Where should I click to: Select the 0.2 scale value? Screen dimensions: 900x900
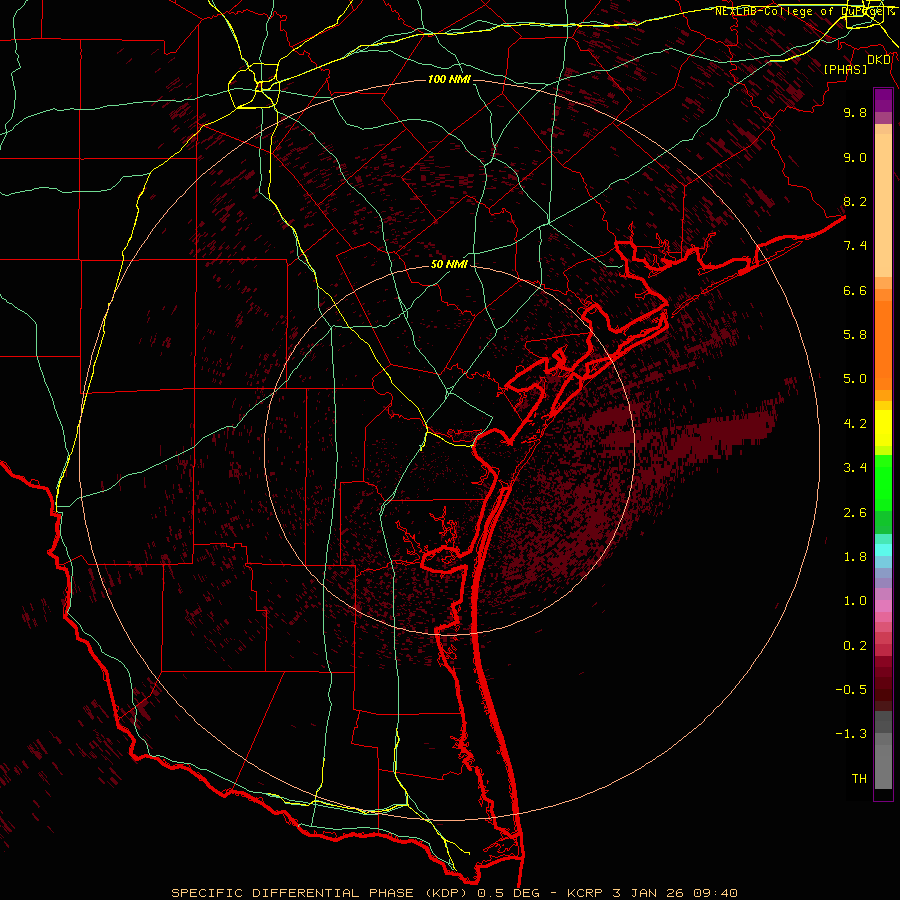[x=855, y=645]
